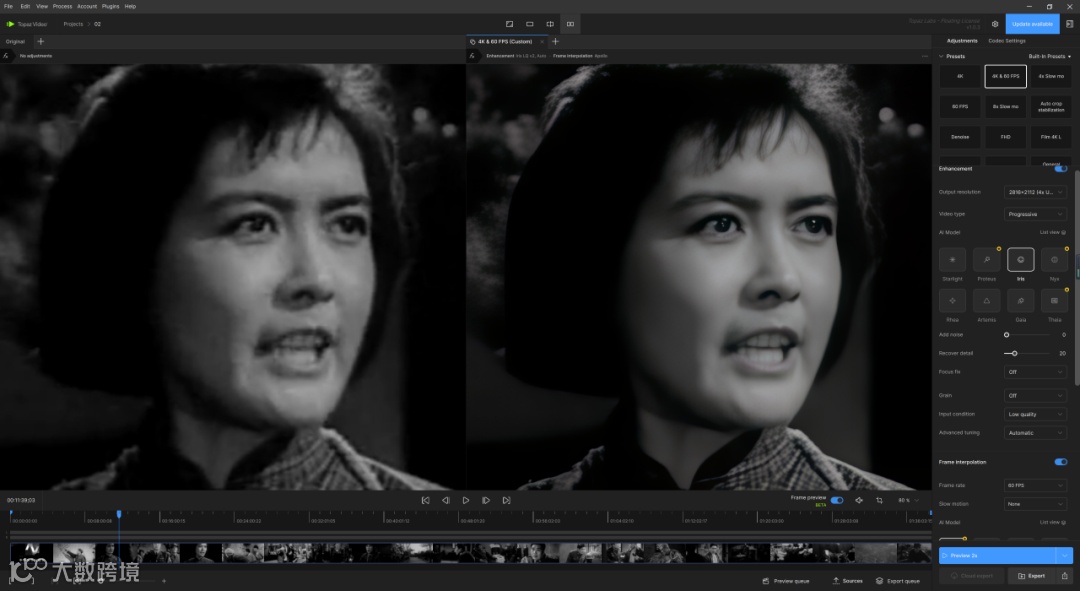The height and width of the screenshot is (591, 1080).
Task: Click the Add noise slider
Action: tap(1026, 335)
